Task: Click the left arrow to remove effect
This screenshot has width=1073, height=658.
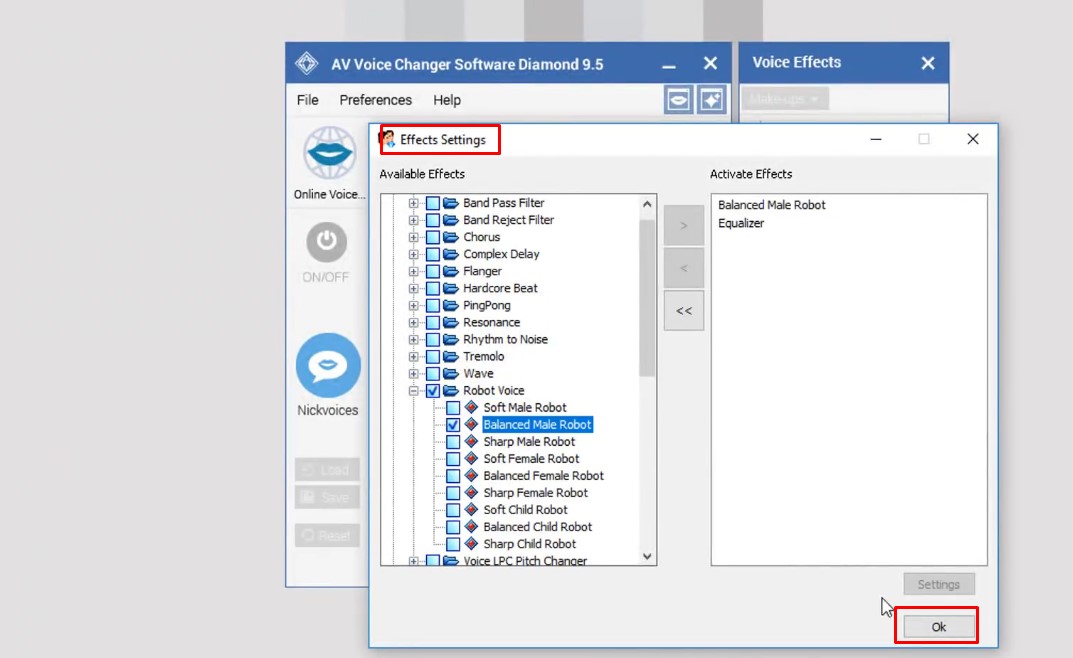Action: 683,267
